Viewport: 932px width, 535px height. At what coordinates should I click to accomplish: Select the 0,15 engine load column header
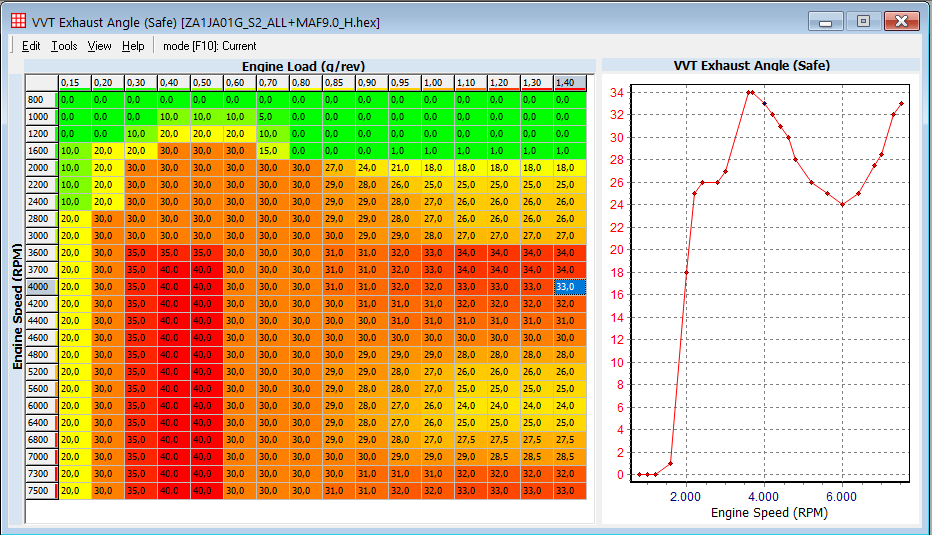(74, 82)
